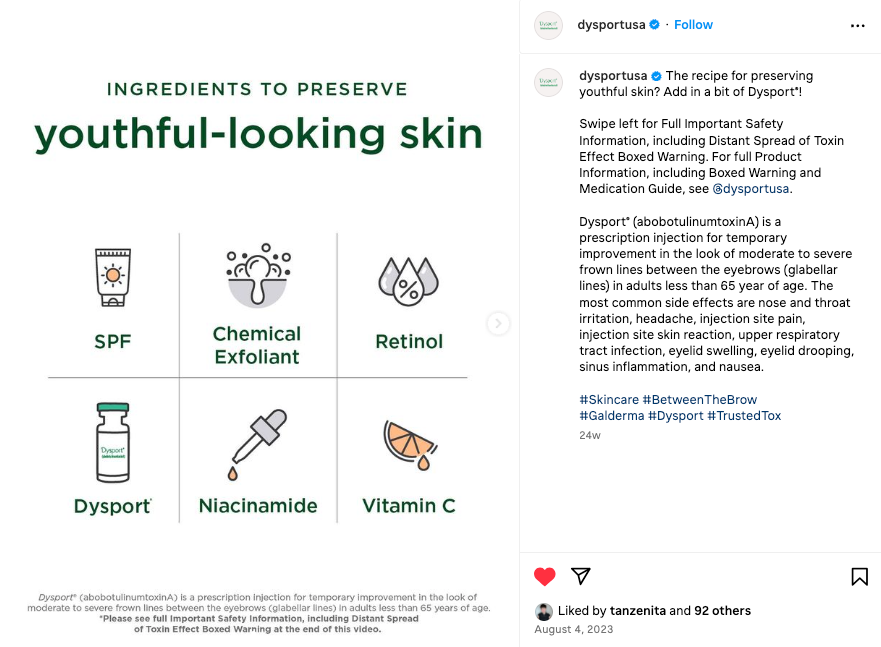This screenshot has width=881, height=647.
Task: Go to next slide with carousel arrow
Action: point(498,323)
